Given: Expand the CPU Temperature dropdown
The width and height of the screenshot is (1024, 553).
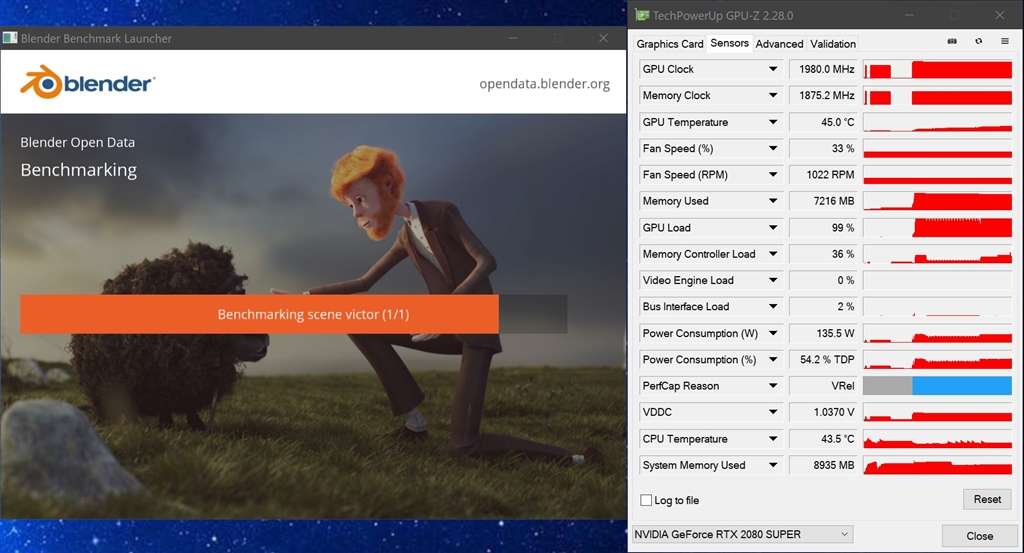Looking at the screenshot, I should (773, 439).
